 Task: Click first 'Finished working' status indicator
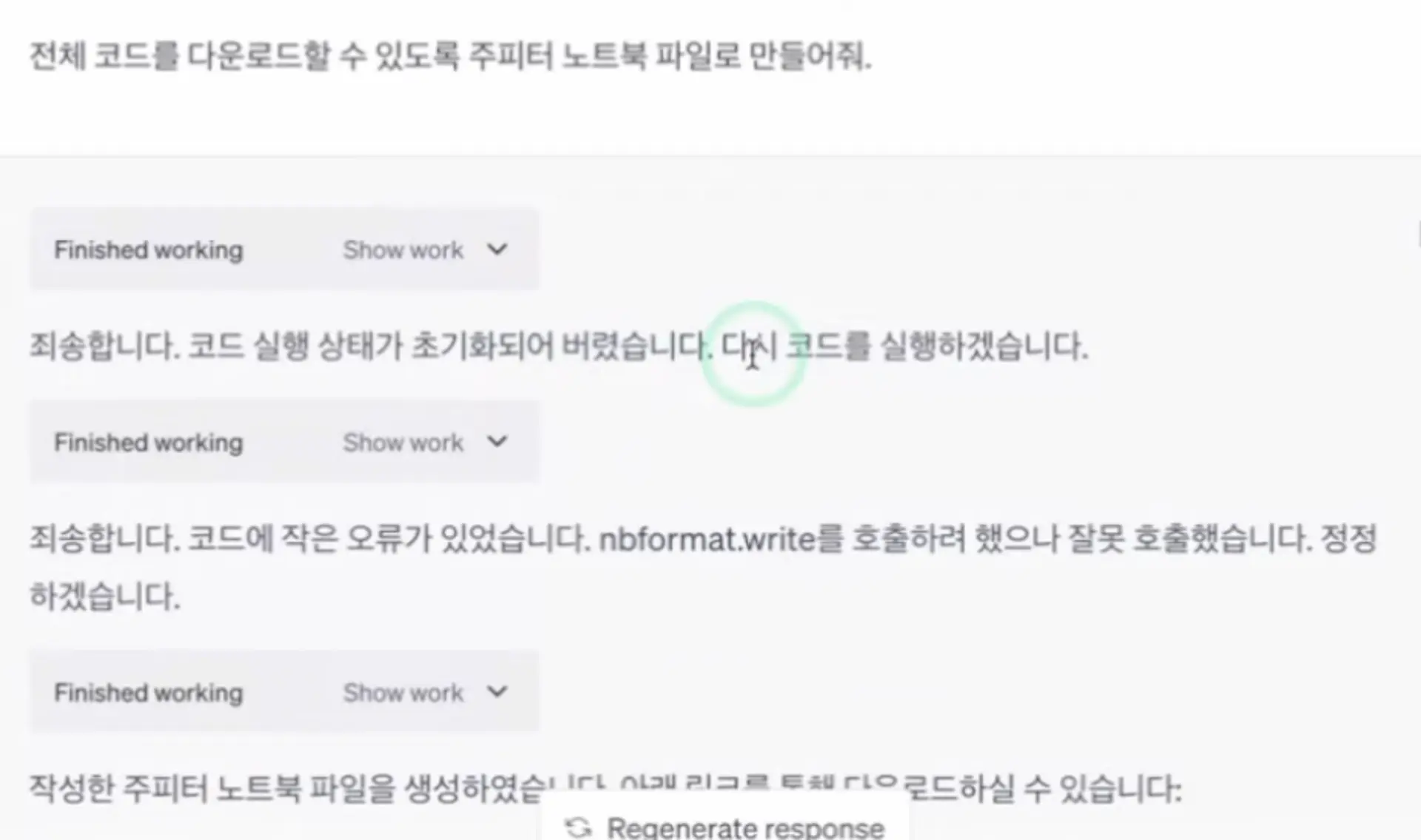tap(148, 249)
